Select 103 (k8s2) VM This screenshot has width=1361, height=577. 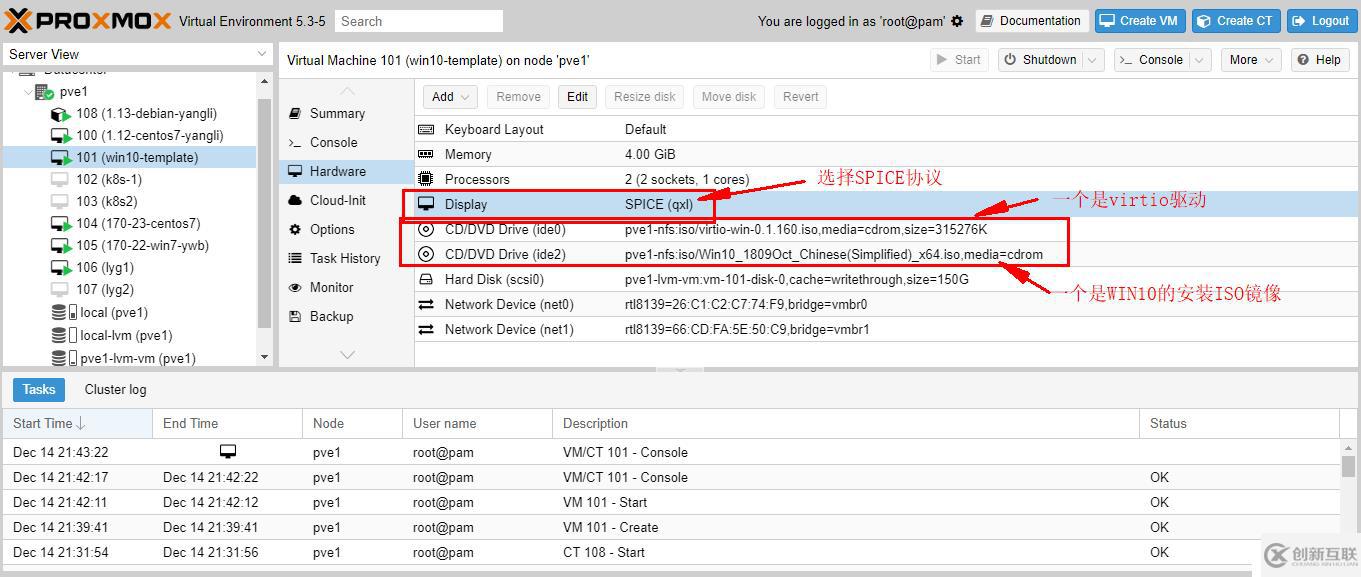(x=129, y=202)
